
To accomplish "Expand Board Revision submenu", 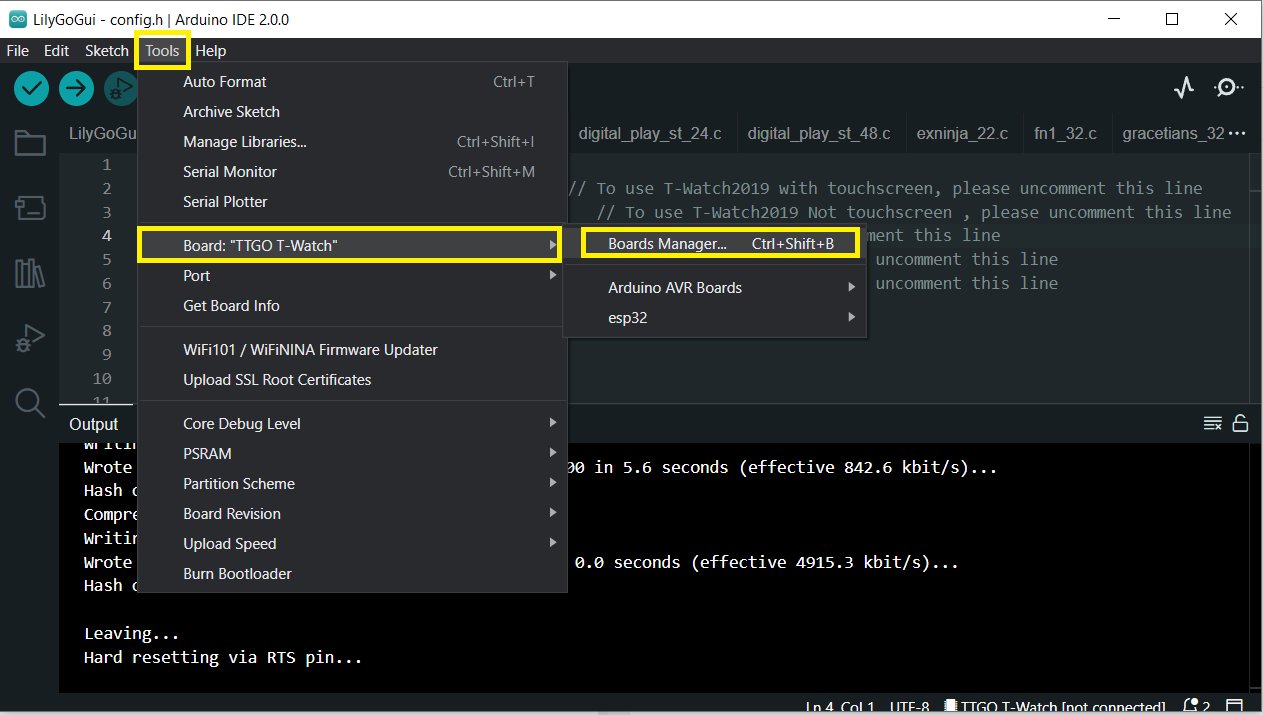I will [x=352, y=514].
